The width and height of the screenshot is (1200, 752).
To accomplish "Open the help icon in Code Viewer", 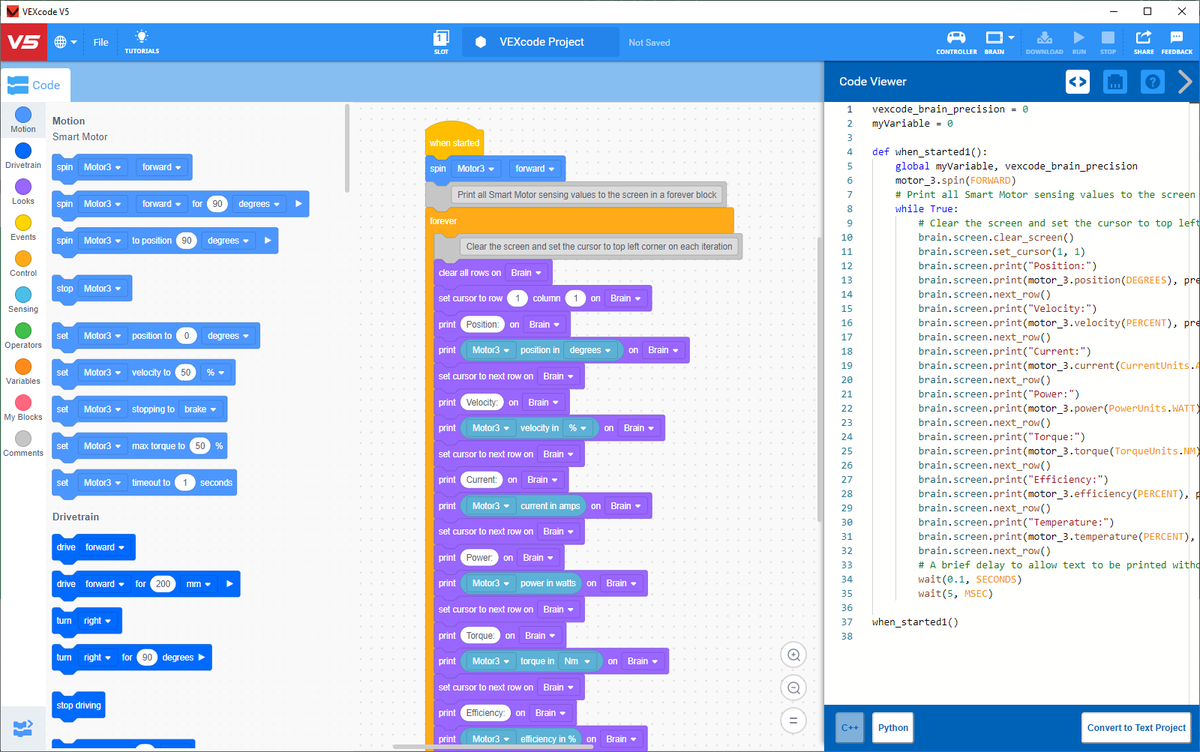I will 1152,81.
